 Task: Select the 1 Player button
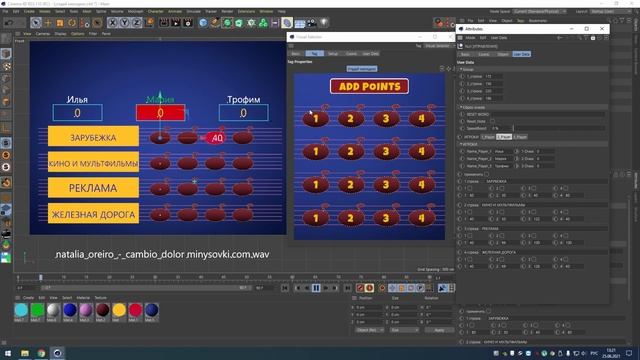488,137
